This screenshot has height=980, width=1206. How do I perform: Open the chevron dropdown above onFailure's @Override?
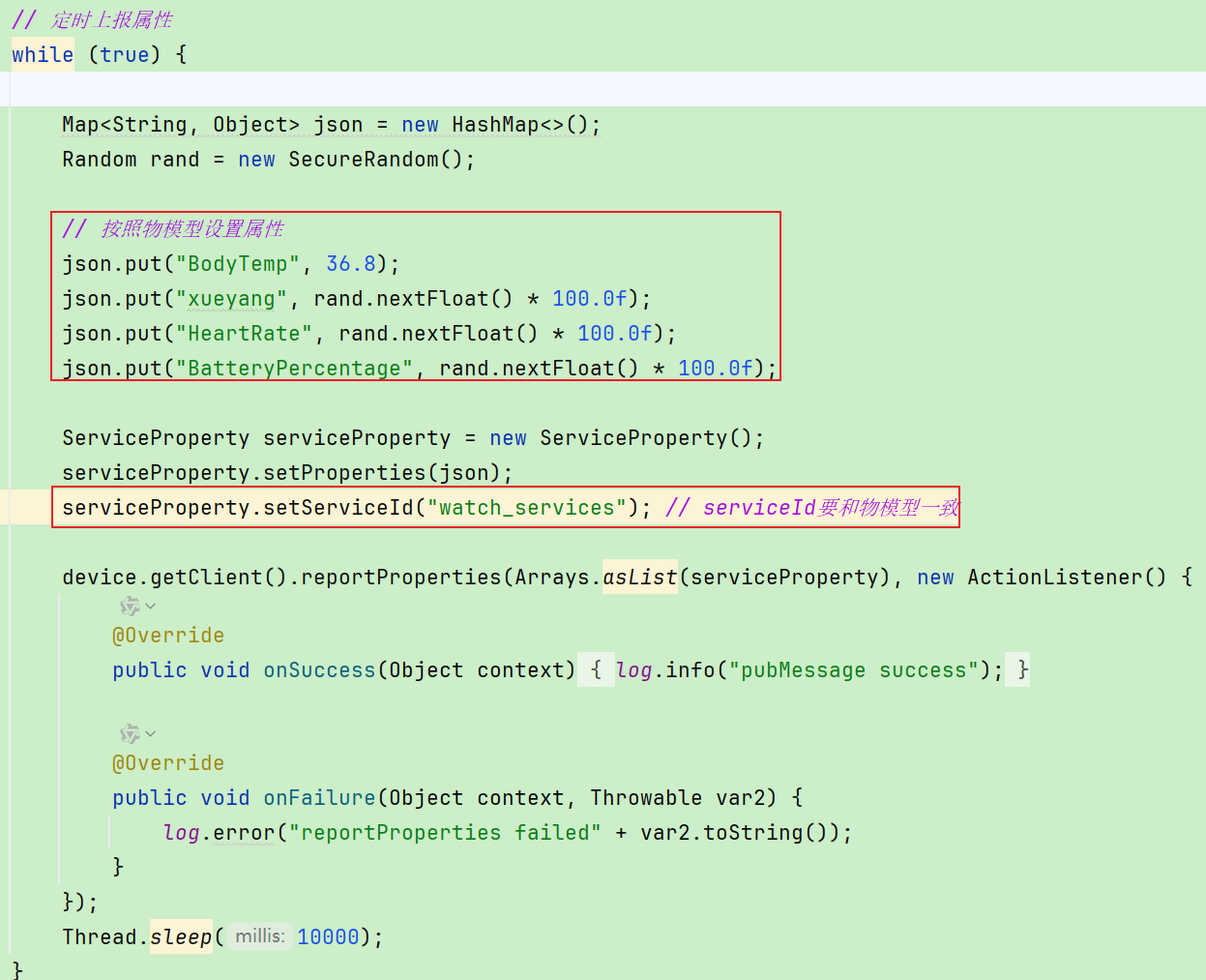pyautogui.click(x=151, y=734)
